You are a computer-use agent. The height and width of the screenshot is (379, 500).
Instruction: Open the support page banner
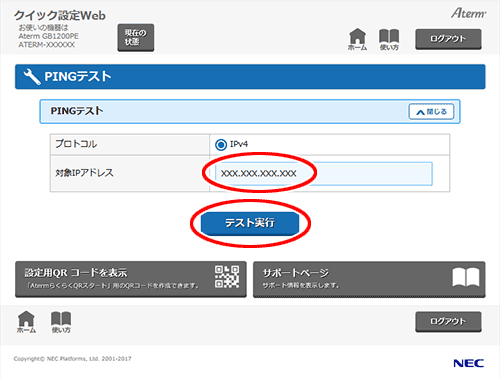click(369, 279)
